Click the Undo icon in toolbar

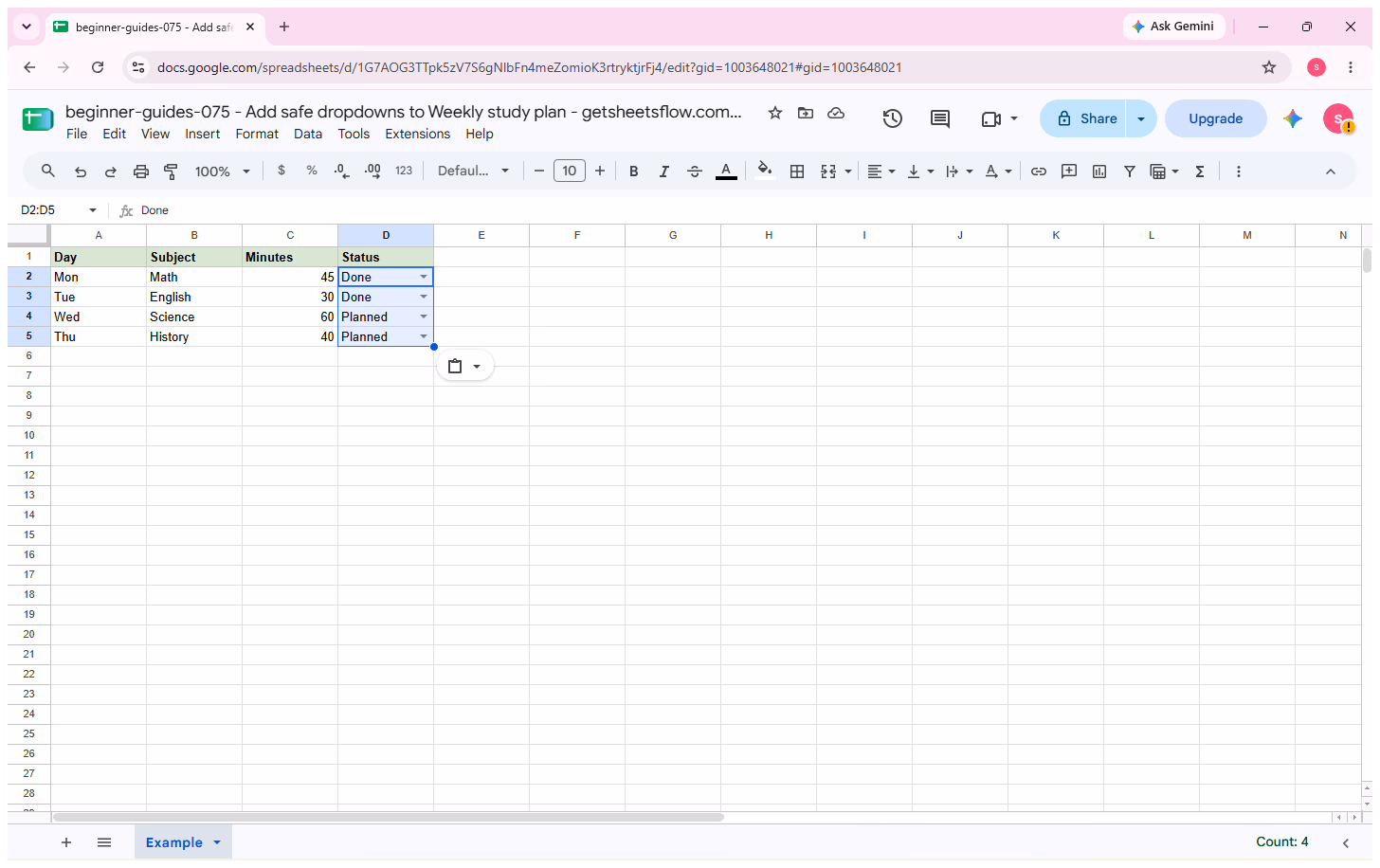pos(81,172)
